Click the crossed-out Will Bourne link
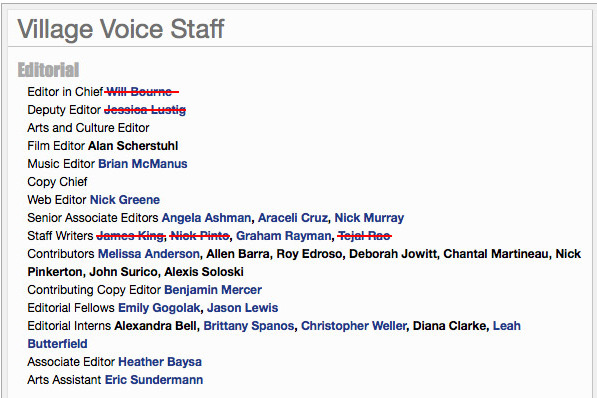This screenshot has width=597, height=398. click(x=141, y=92)
